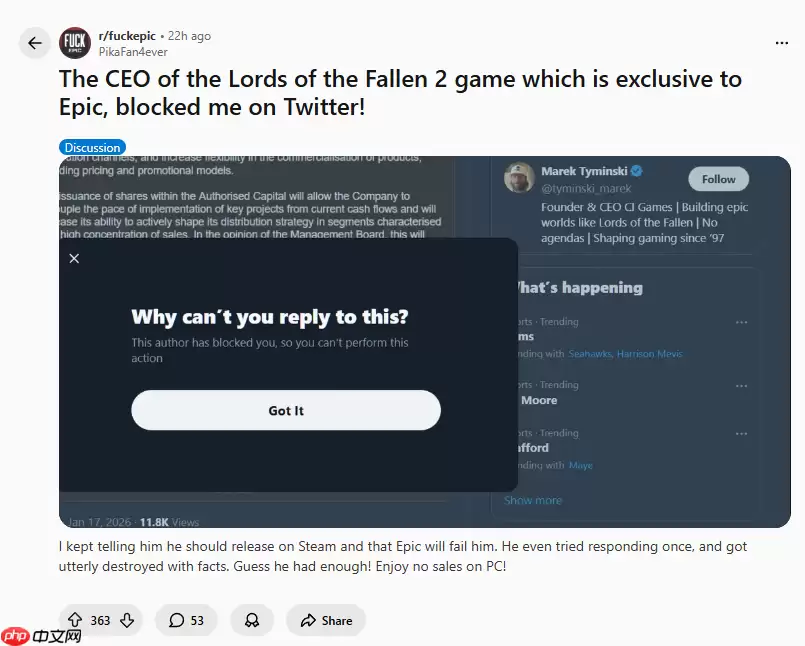Click the back arrow at top left

34,43
